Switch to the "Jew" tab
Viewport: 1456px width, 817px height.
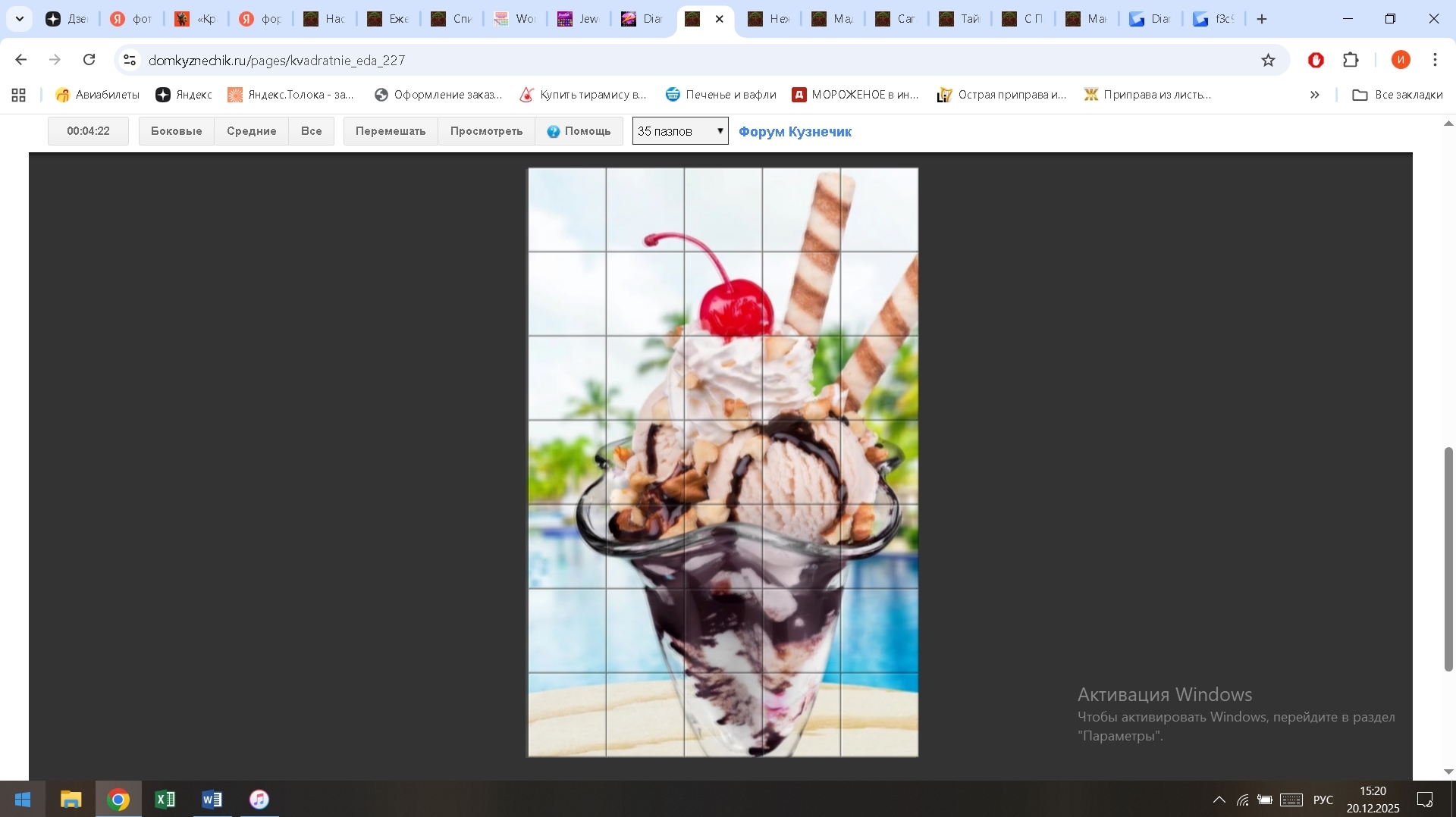[x=579, y=19]
